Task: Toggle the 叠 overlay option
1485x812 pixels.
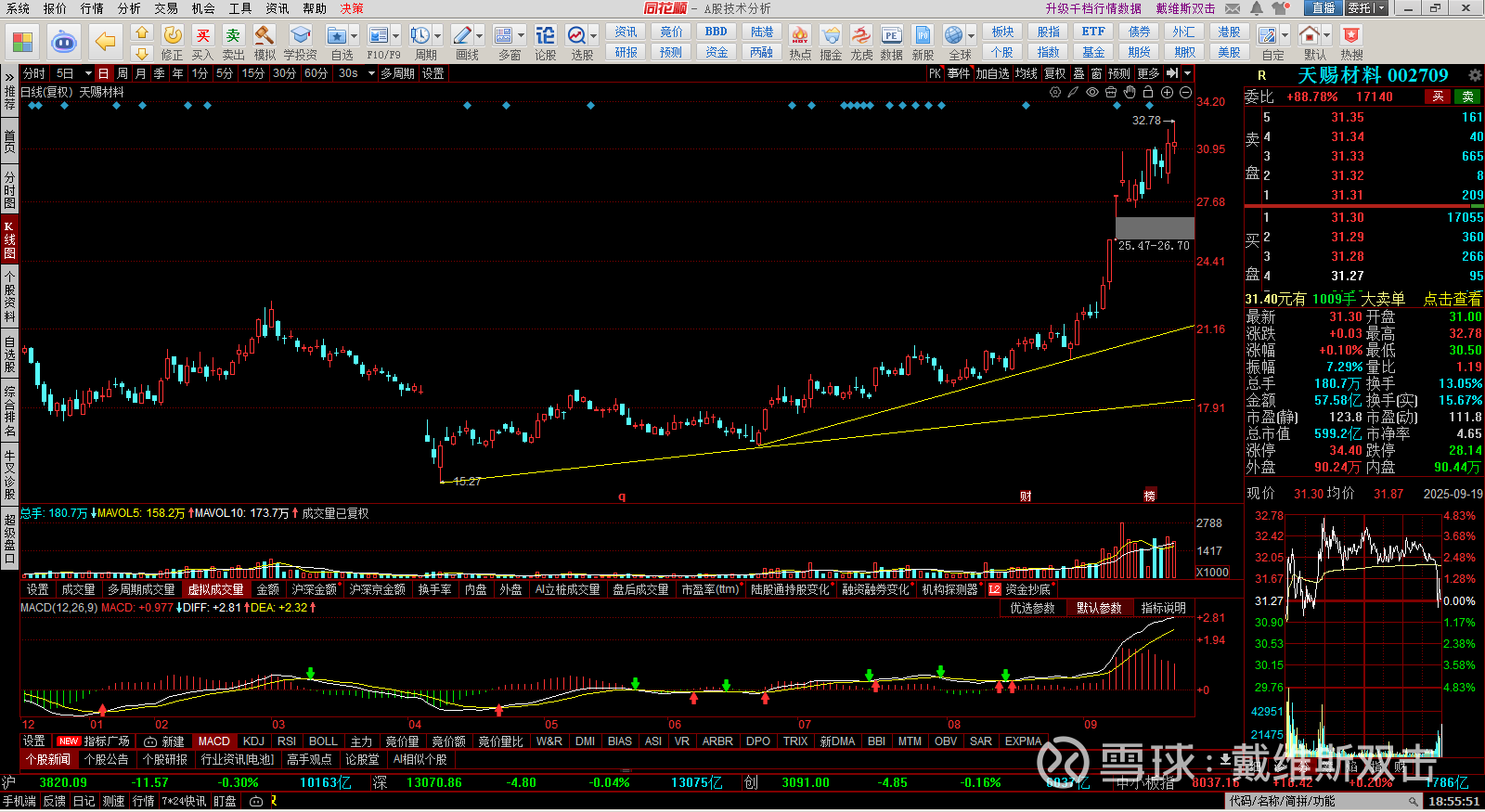Action: pyautogui.click(x=1078, y=73)
